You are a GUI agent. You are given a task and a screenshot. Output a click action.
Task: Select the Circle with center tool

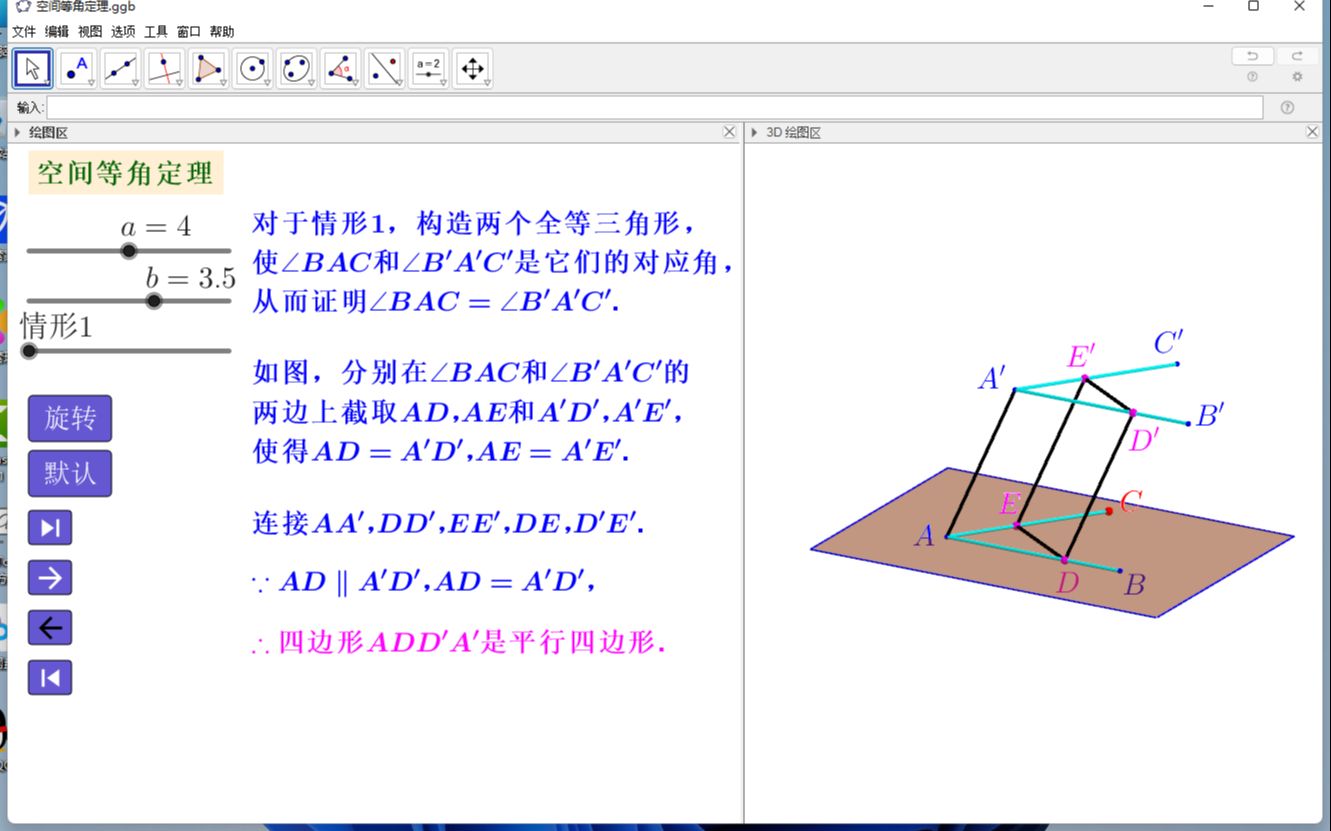(x=252, y=69)
